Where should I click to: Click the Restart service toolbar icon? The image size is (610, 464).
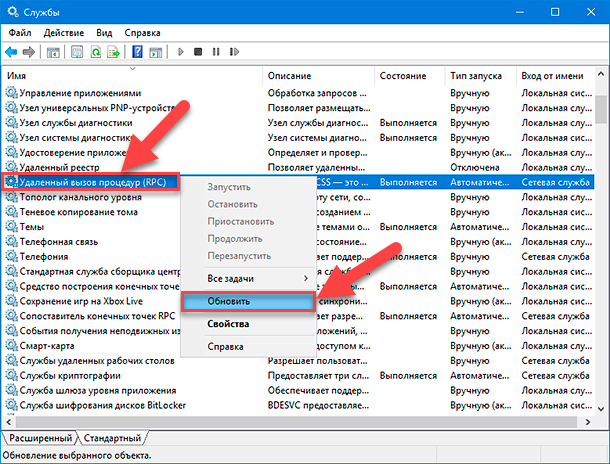[234, 51]
